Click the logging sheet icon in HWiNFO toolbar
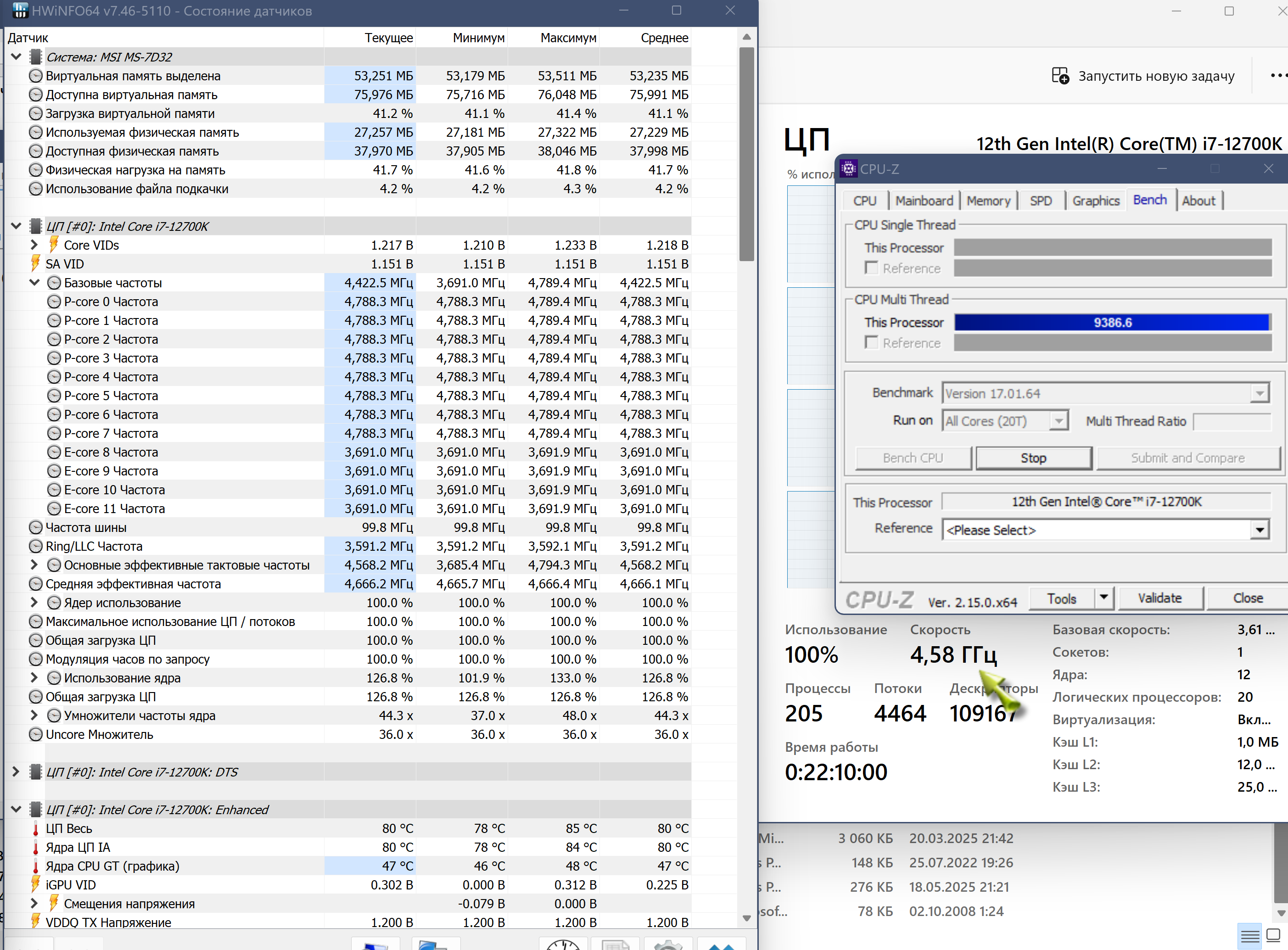Image resolution: width=1288 pixels, height=950 pixels. [x=615, y=944]
